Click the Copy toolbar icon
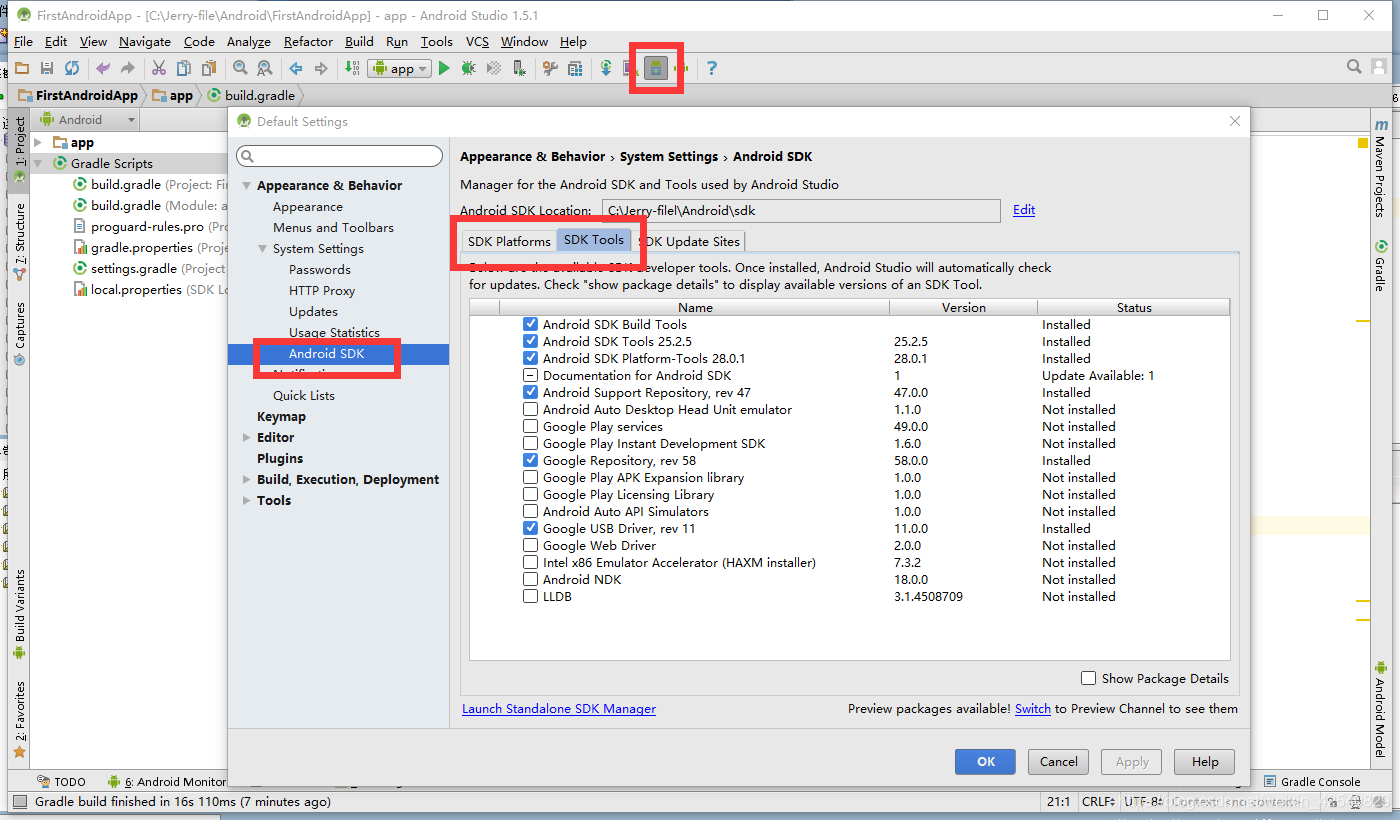1400x820 pixels. tap(183, 68)
